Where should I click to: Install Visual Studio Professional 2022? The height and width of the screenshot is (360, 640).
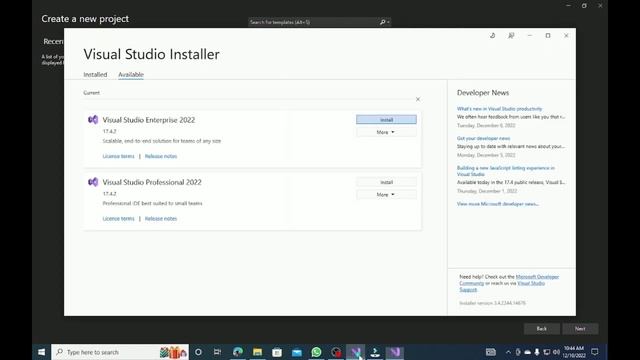tap(386, 182)
